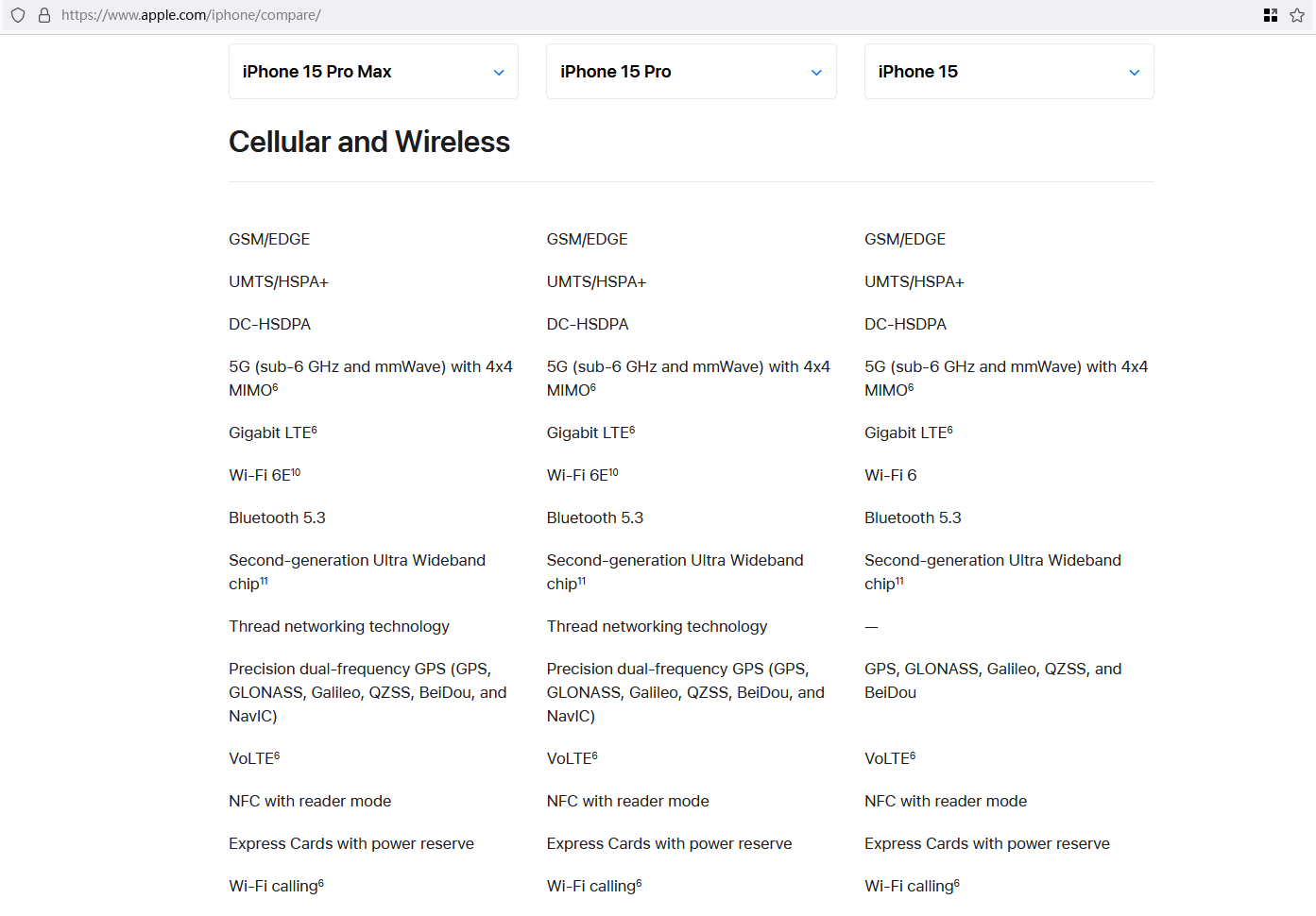Screen dimensions: 1316x916
Task: Click 'NFC with reader mode' in iPhone 15 Pro column
Action: pos(627,801)
